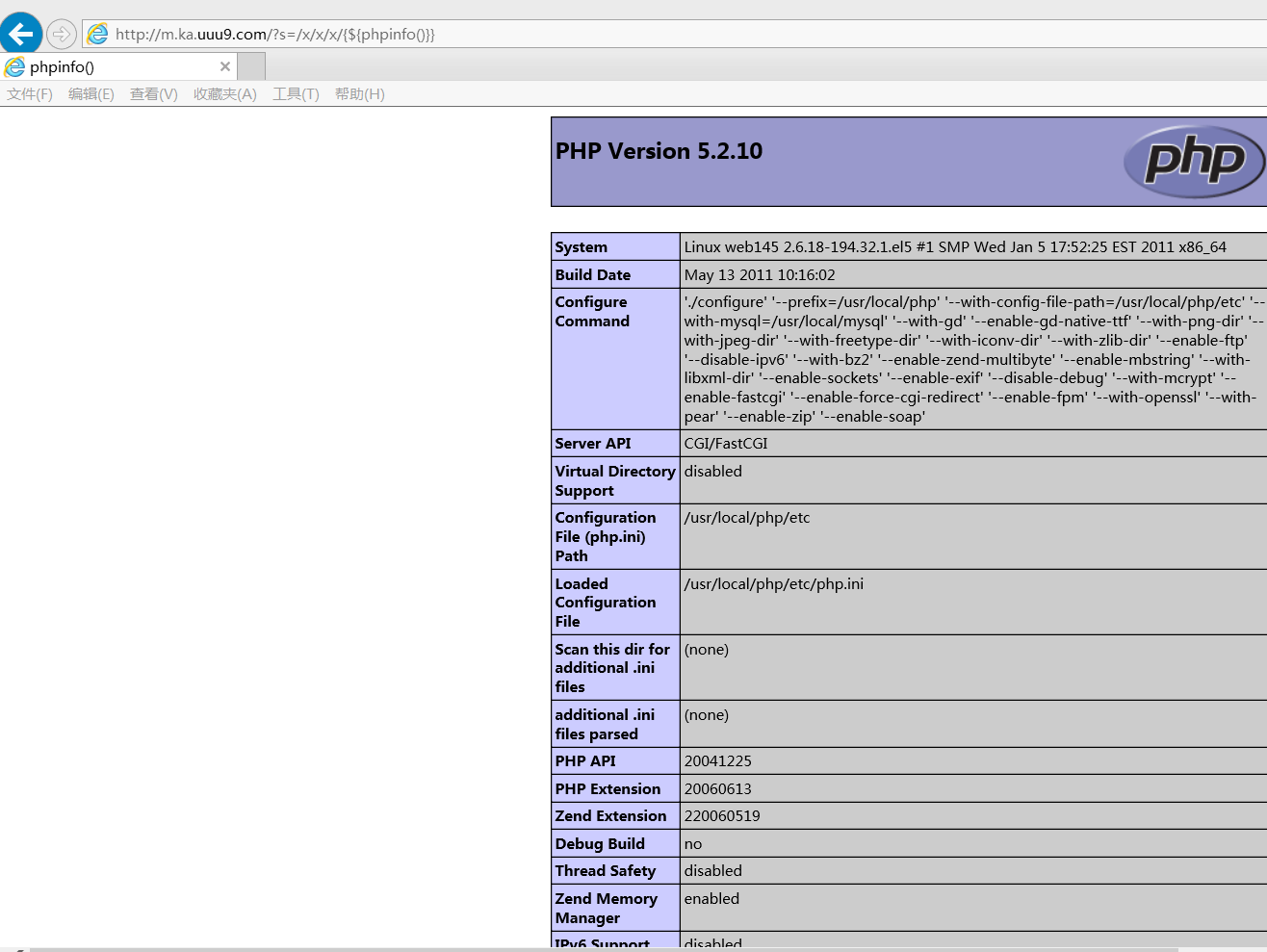Click 'Loaded Configuration File' label
This screenshot has height=952, width=1267.
tap(605, 603)
